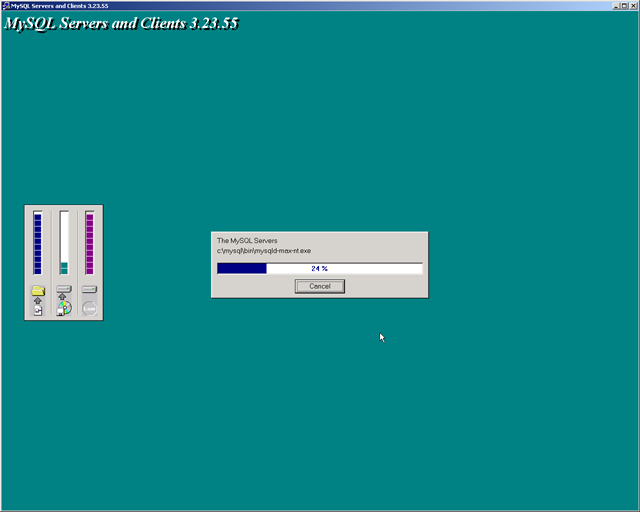Click the document icon below the folder
The width and height of the screenshot is (640, 512).
click(38, 311)
